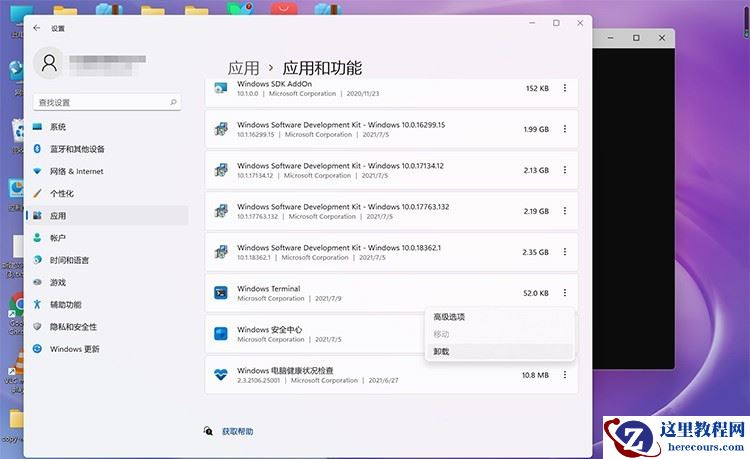Open 蓝牙和其他设备 settings
The image size is (750, 459).
point(76,149)
